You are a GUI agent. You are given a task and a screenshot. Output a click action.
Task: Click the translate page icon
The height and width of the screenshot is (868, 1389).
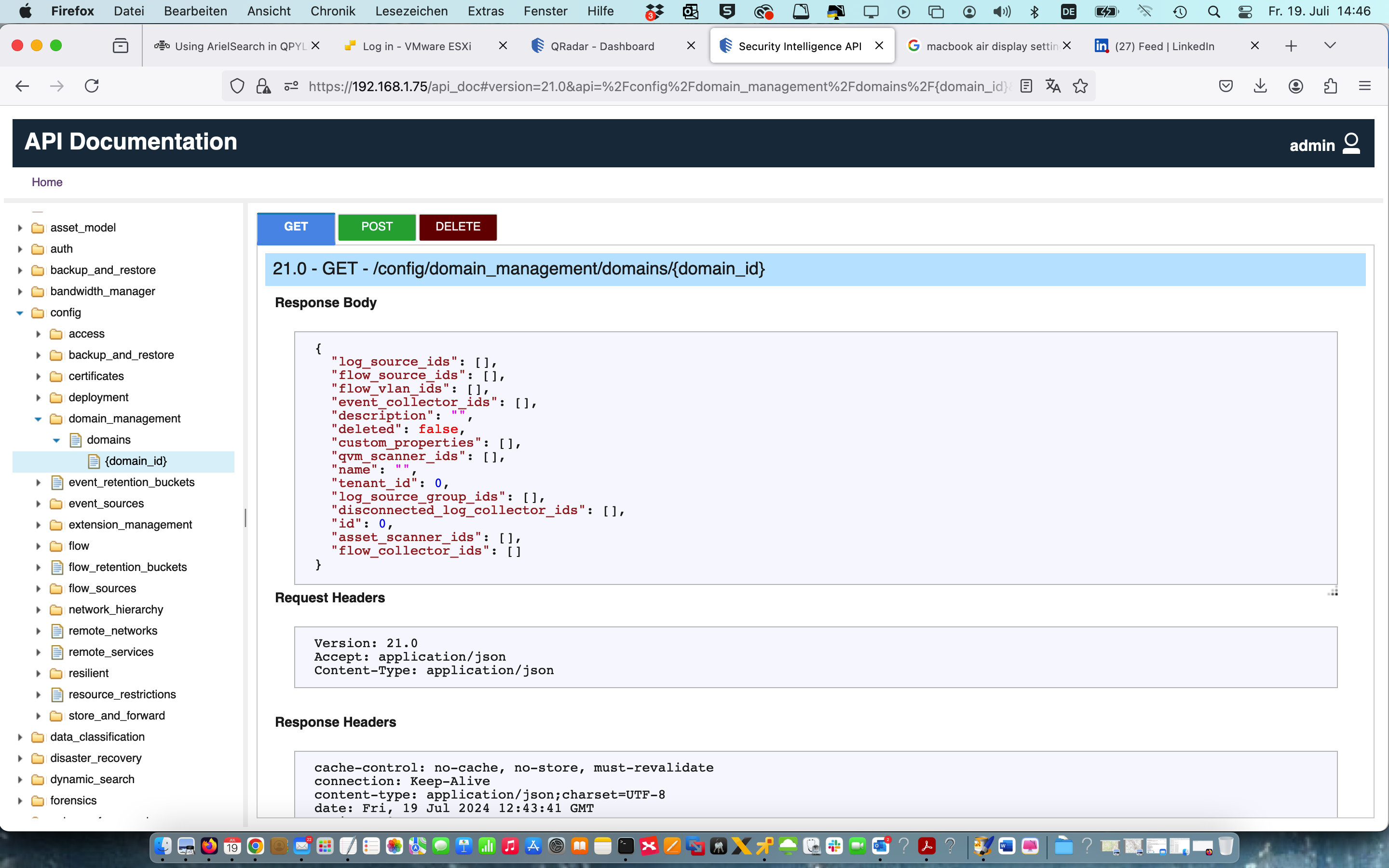pyautogui.click(x=1053, y=86)
